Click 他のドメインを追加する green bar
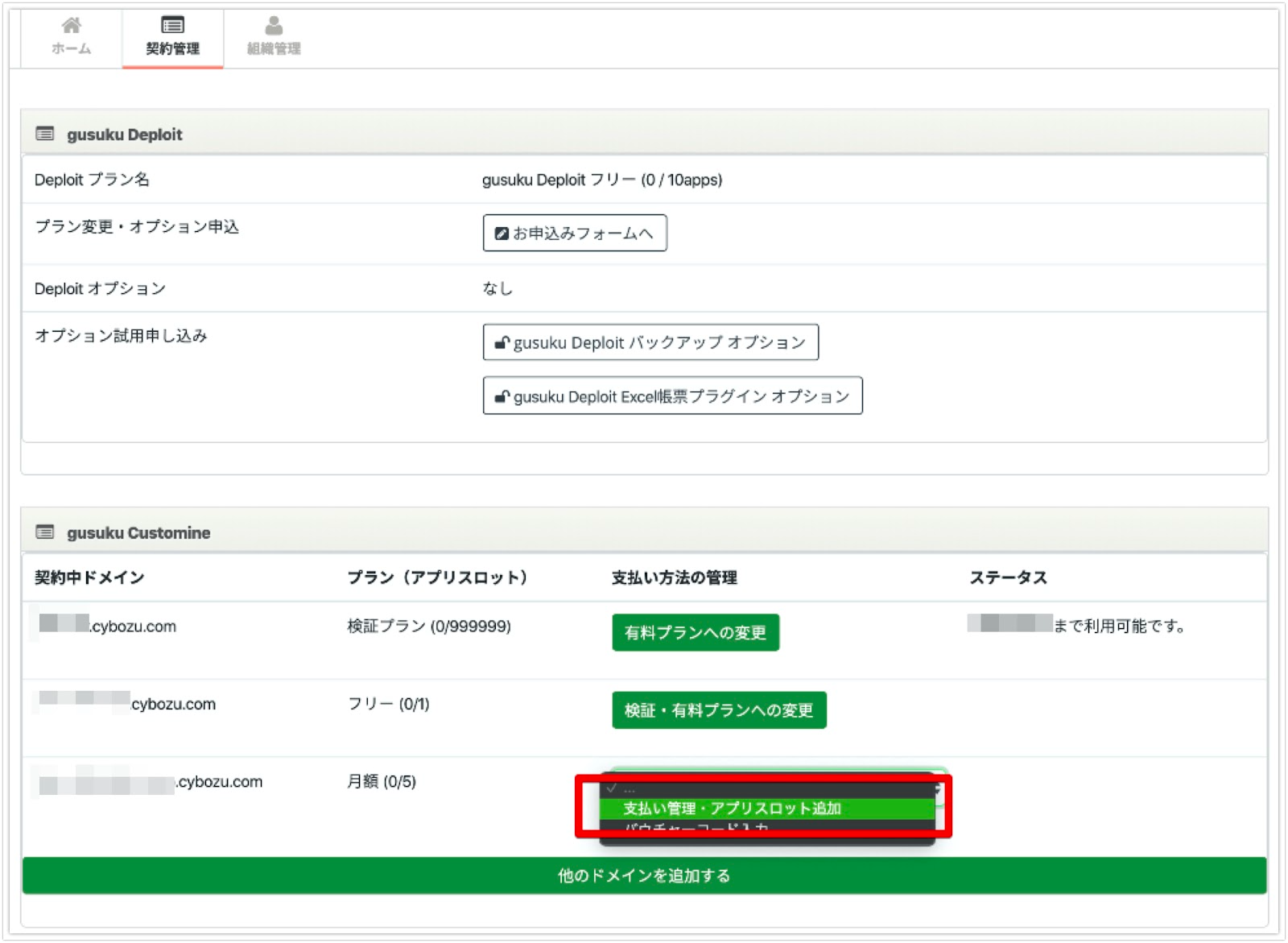 pyautogui.click(x=644, y=875)
